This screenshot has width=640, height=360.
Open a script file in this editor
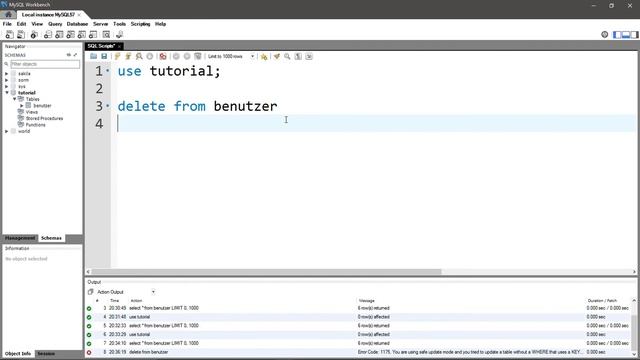coord(93,56)
